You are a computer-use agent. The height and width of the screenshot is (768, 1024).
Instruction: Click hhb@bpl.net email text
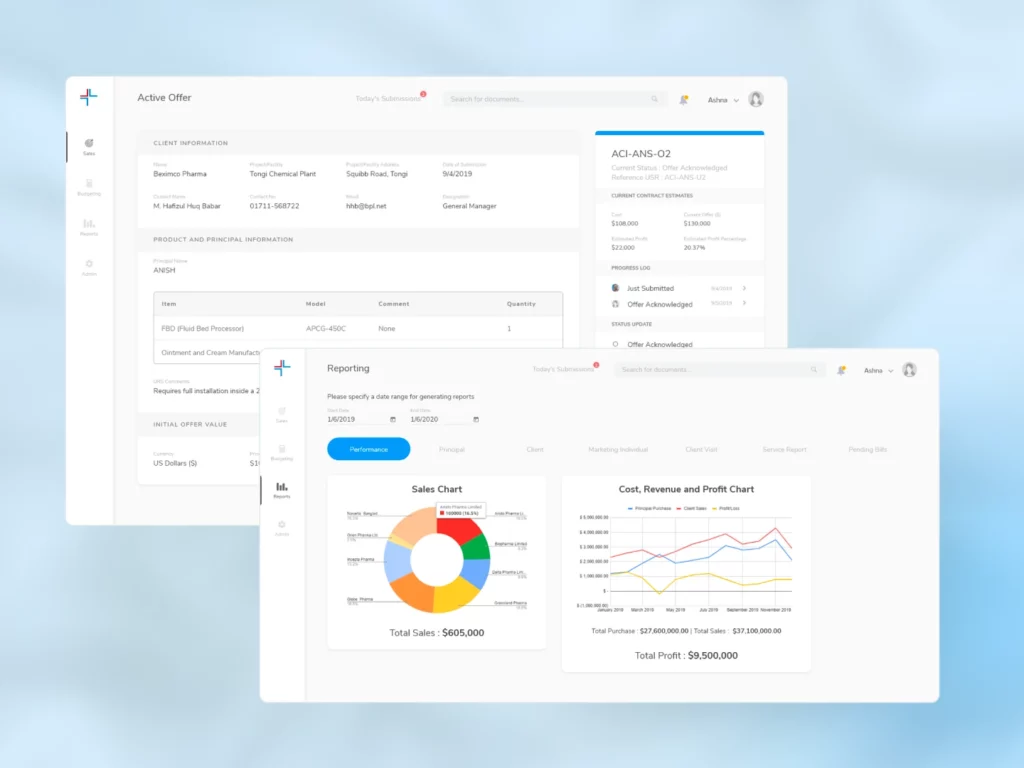coord(366,206)
